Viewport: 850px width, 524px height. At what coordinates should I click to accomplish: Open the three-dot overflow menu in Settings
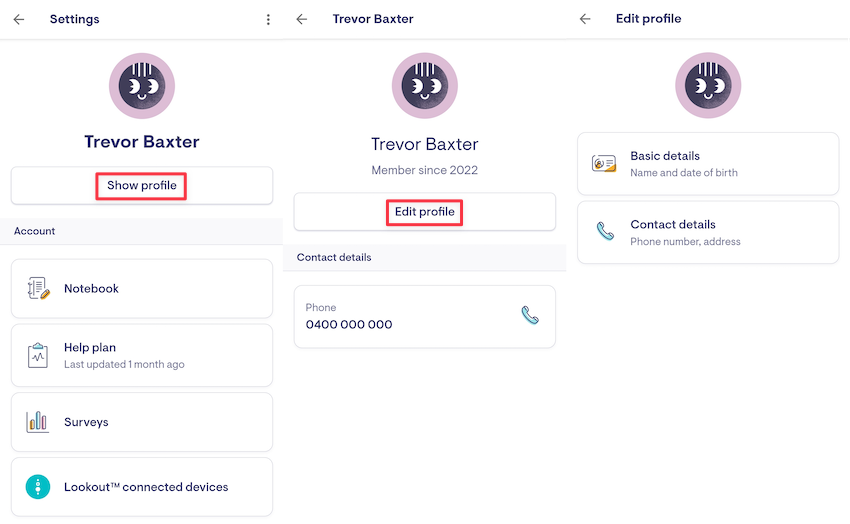point(268,19)
